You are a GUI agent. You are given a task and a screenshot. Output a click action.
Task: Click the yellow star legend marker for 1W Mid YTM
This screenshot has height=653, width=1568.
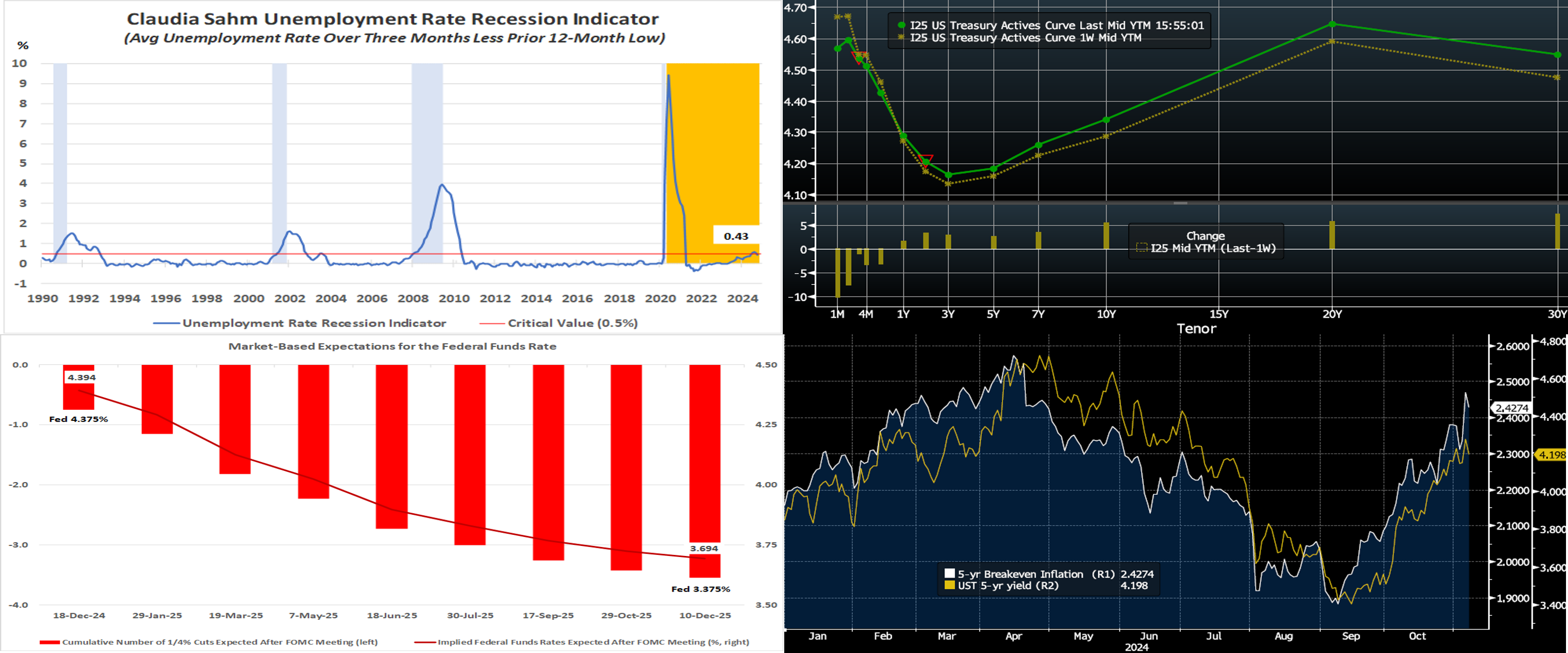(901, 38)
